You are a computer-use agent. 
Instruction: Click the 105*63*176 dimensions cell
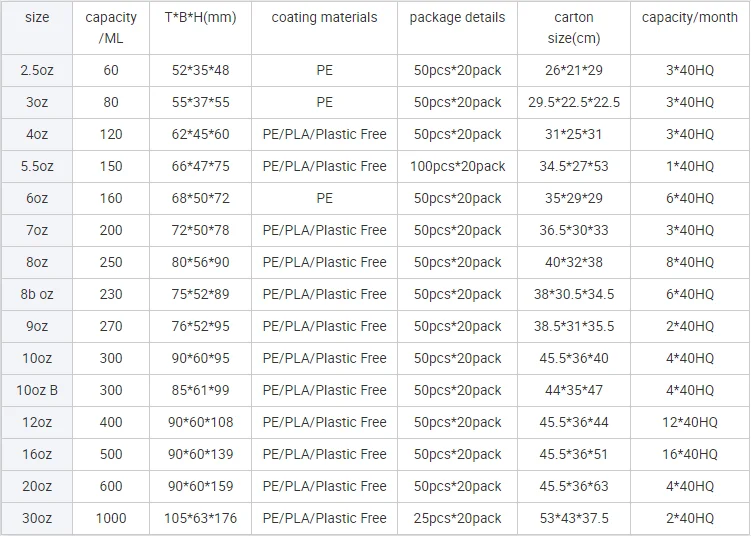pos(200,518)
